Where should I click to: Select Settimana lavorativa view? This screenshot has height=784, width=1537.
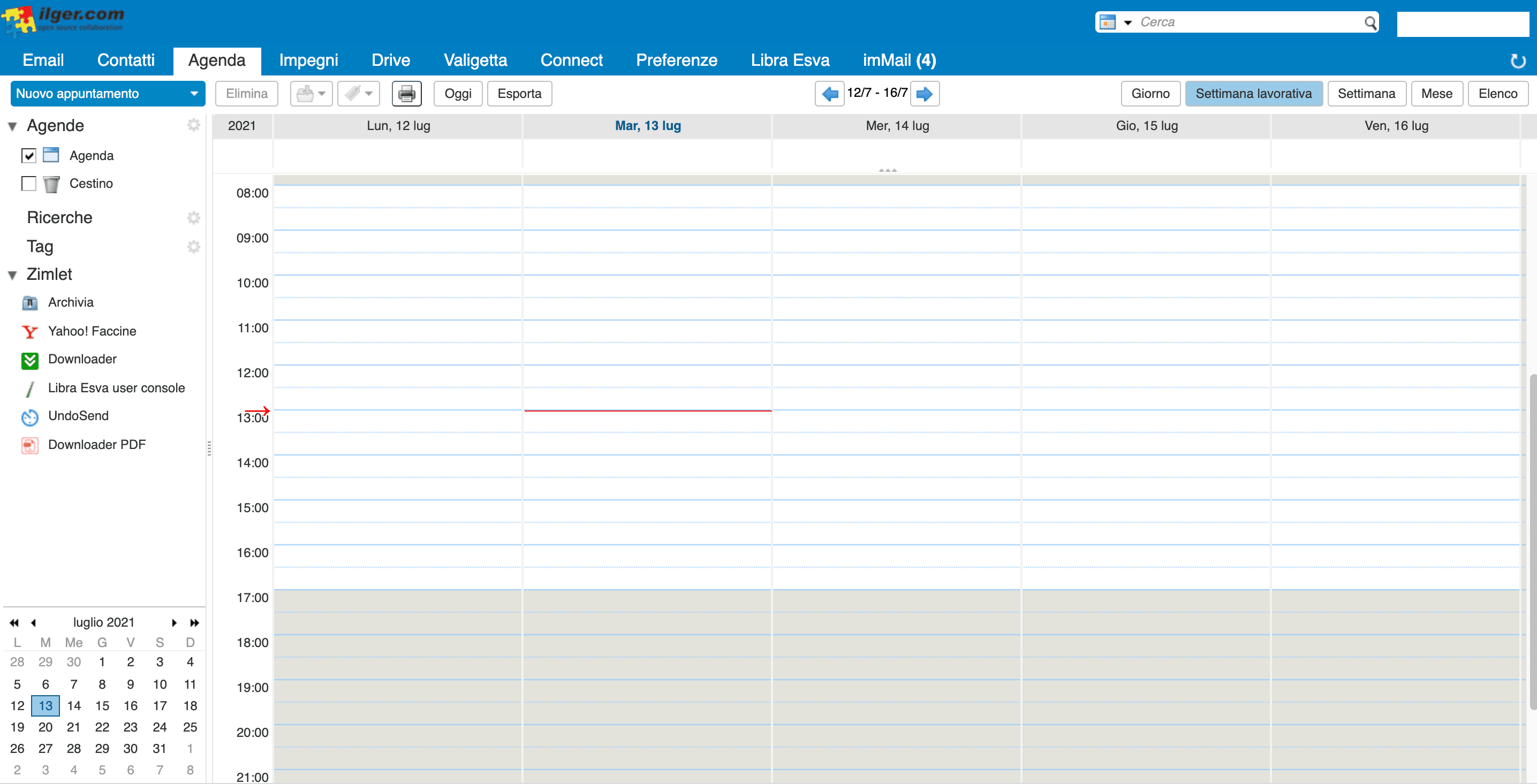(x=1254, y=94)
